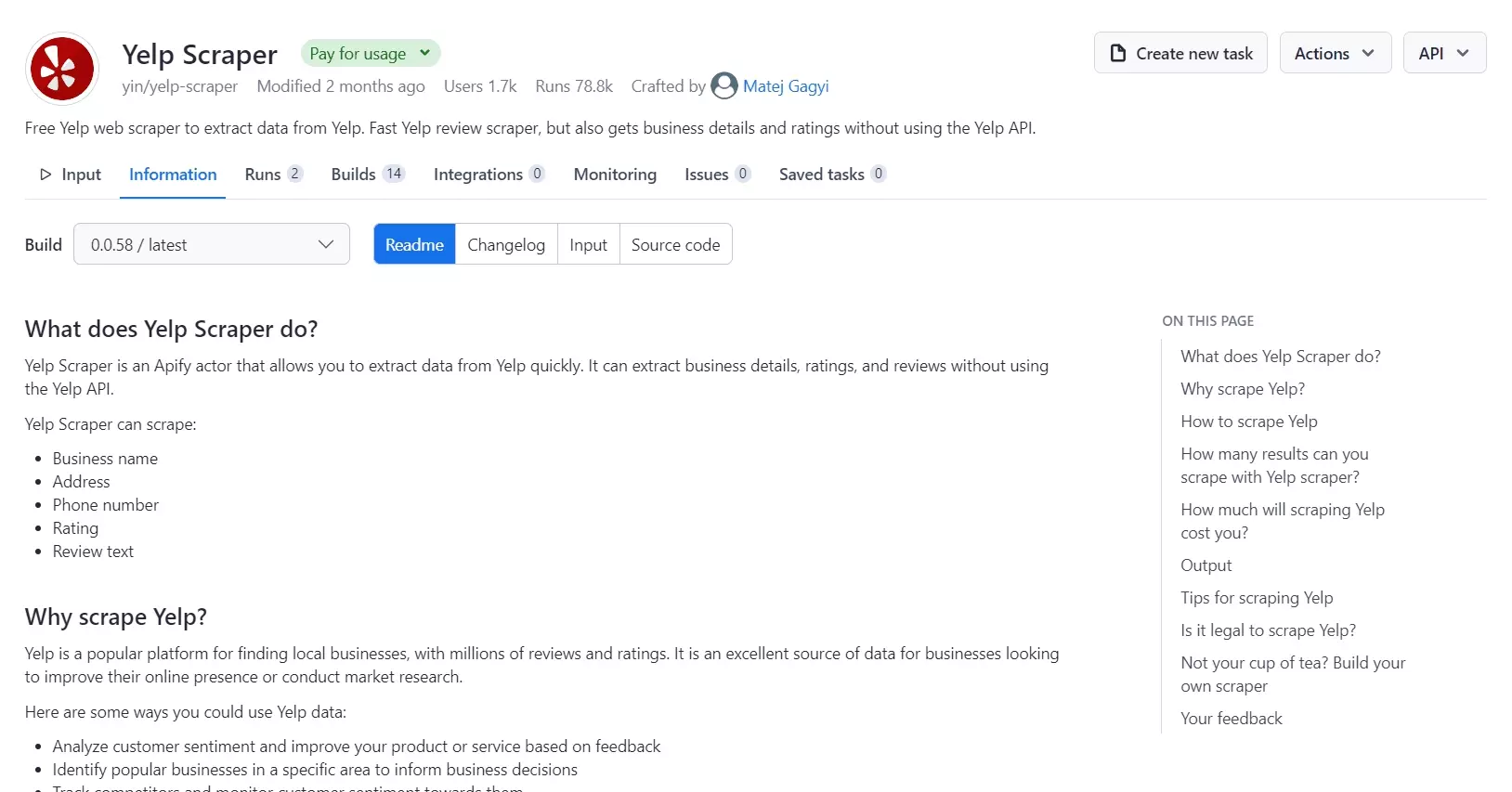Select the Readme view button

pyautogui.click(x=414, y=245)
